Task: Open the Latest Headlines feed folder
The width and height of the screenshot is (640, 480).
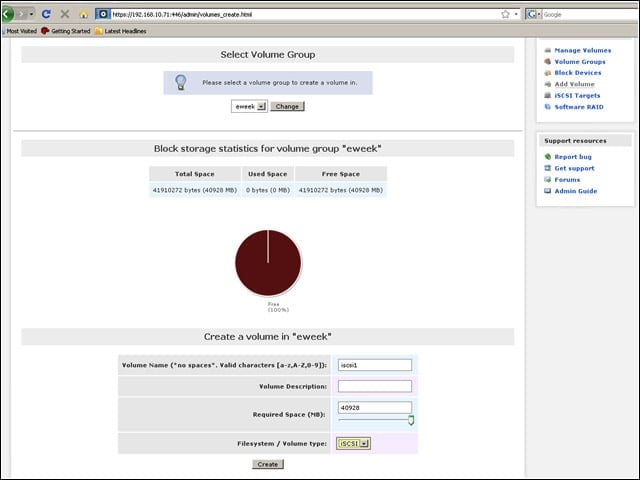Action: [x=121, y=31]
